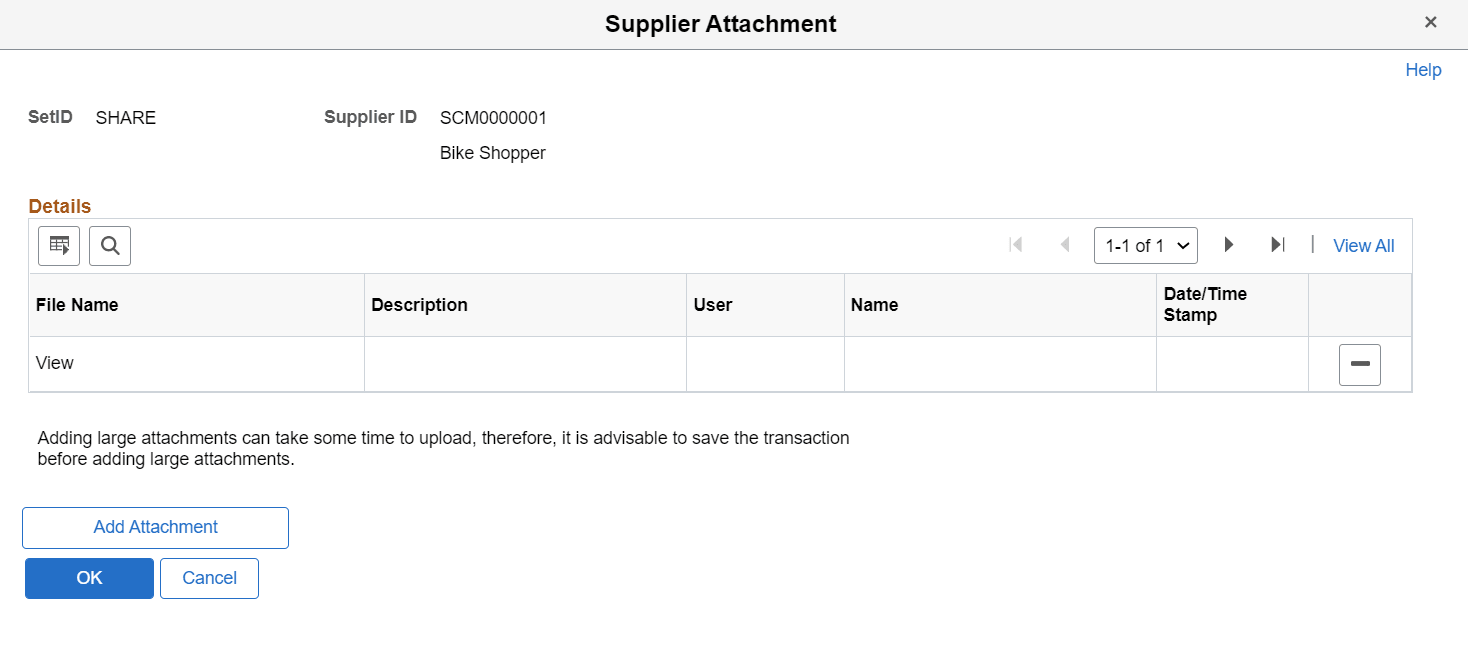This screenshot has width=1468, height=654.
Task: Confirm with the OK button
Action: pyautogui.click(x=88, y=578)
